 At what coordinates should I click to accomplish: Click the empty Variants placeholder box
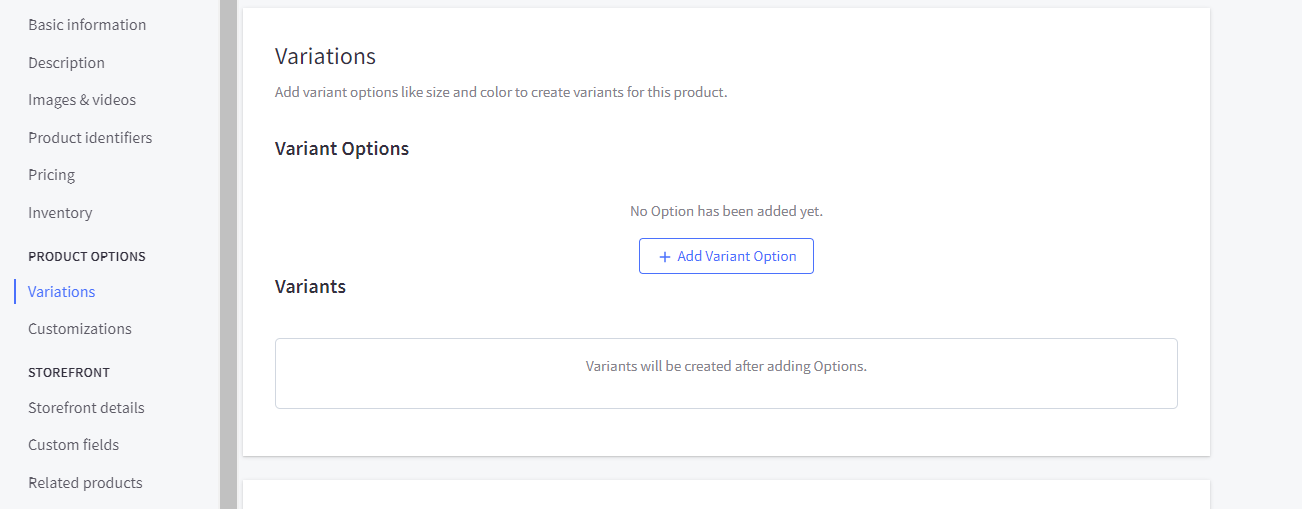[726, 373]
